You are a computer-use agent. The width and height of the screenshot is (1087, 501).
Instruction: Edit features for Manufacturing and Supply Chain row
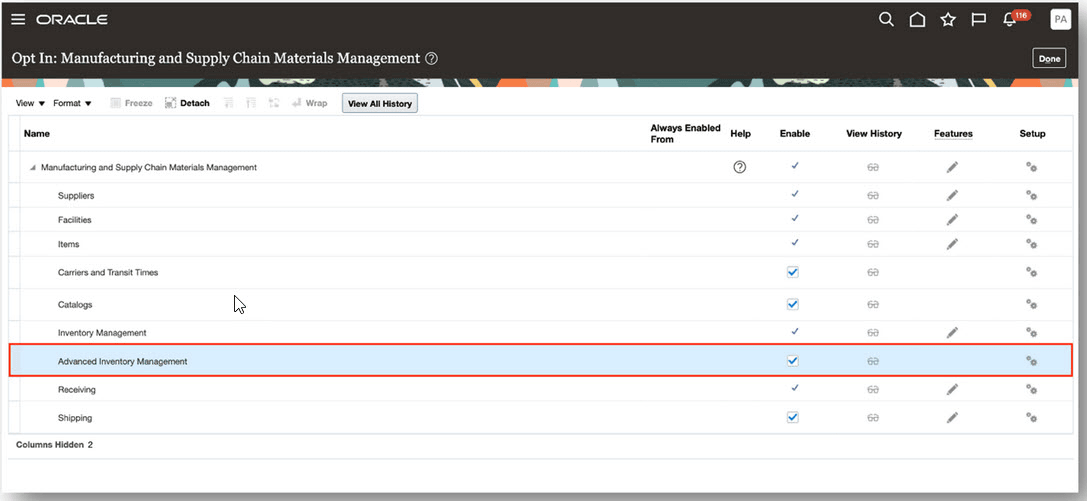(x=953, y=167)
